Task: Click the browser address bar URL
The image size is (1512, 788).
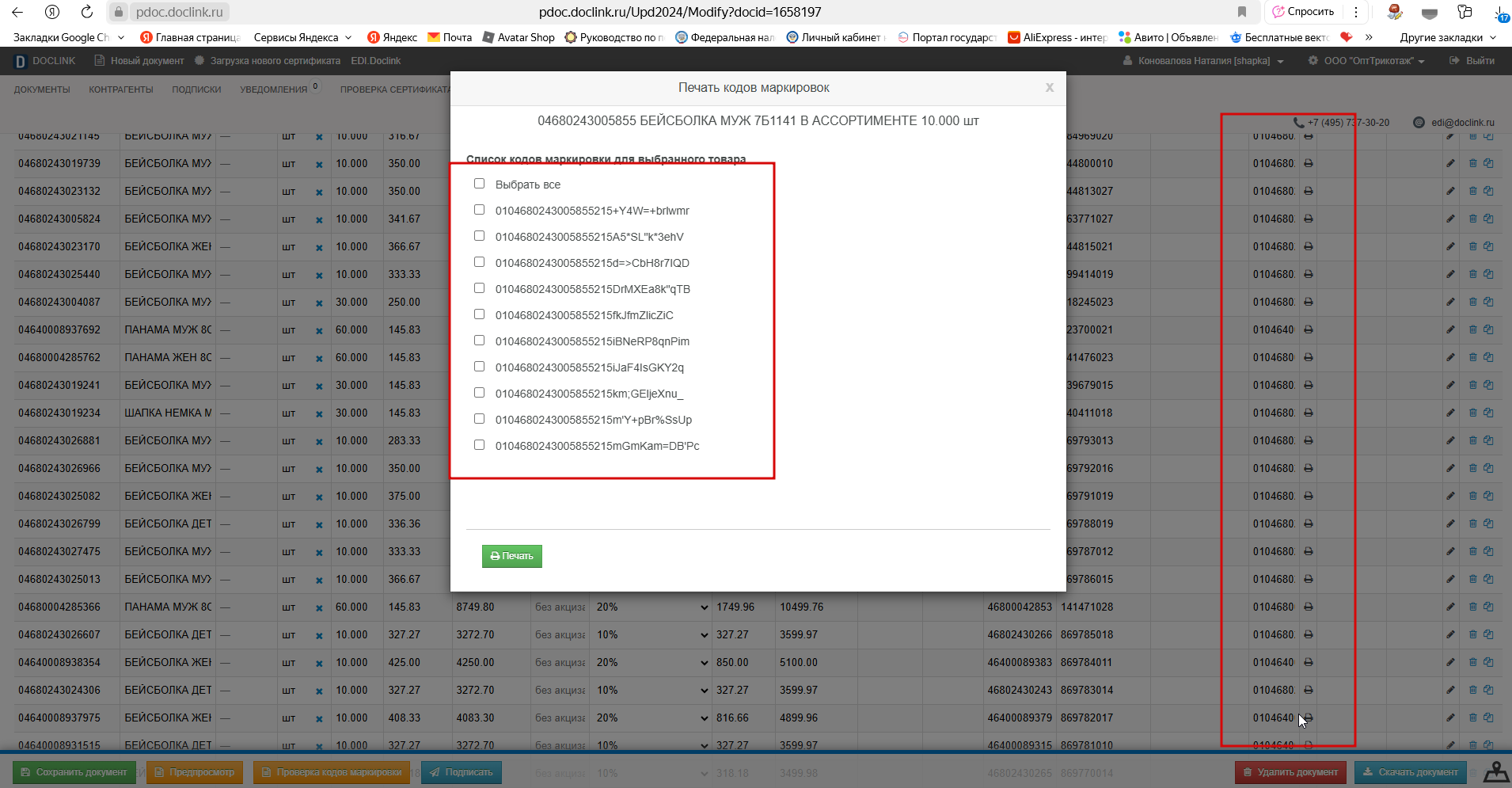Action: [x=680, y=12]
